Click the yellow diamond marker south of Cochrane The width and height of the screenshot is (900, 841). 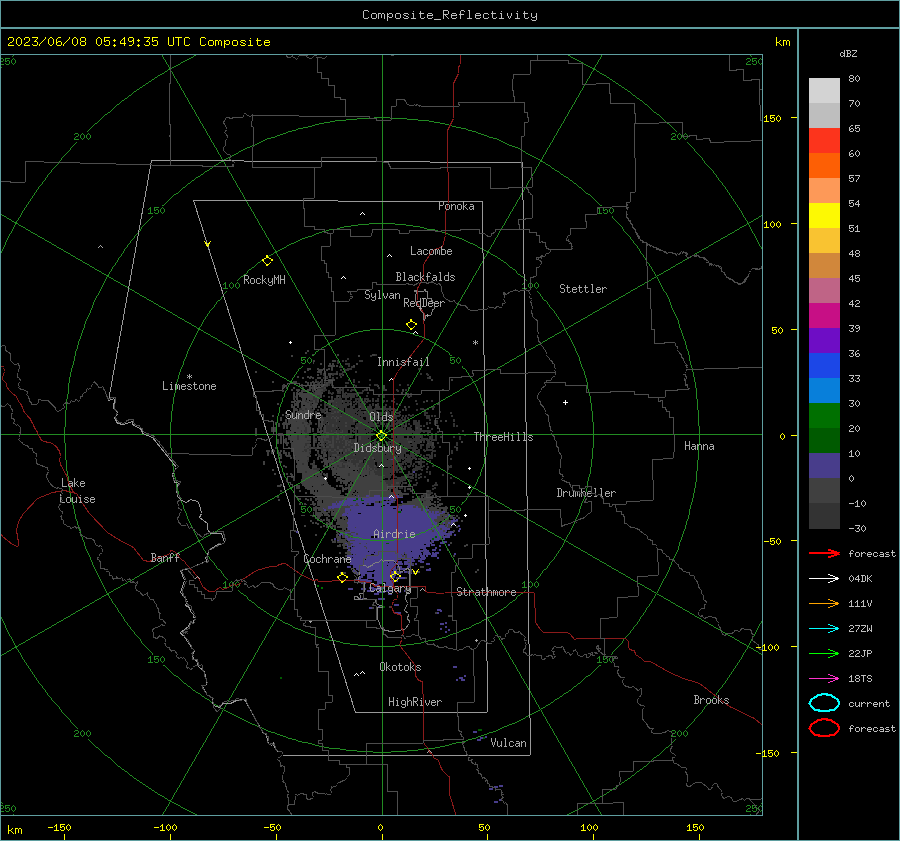[x=342, y=577]
